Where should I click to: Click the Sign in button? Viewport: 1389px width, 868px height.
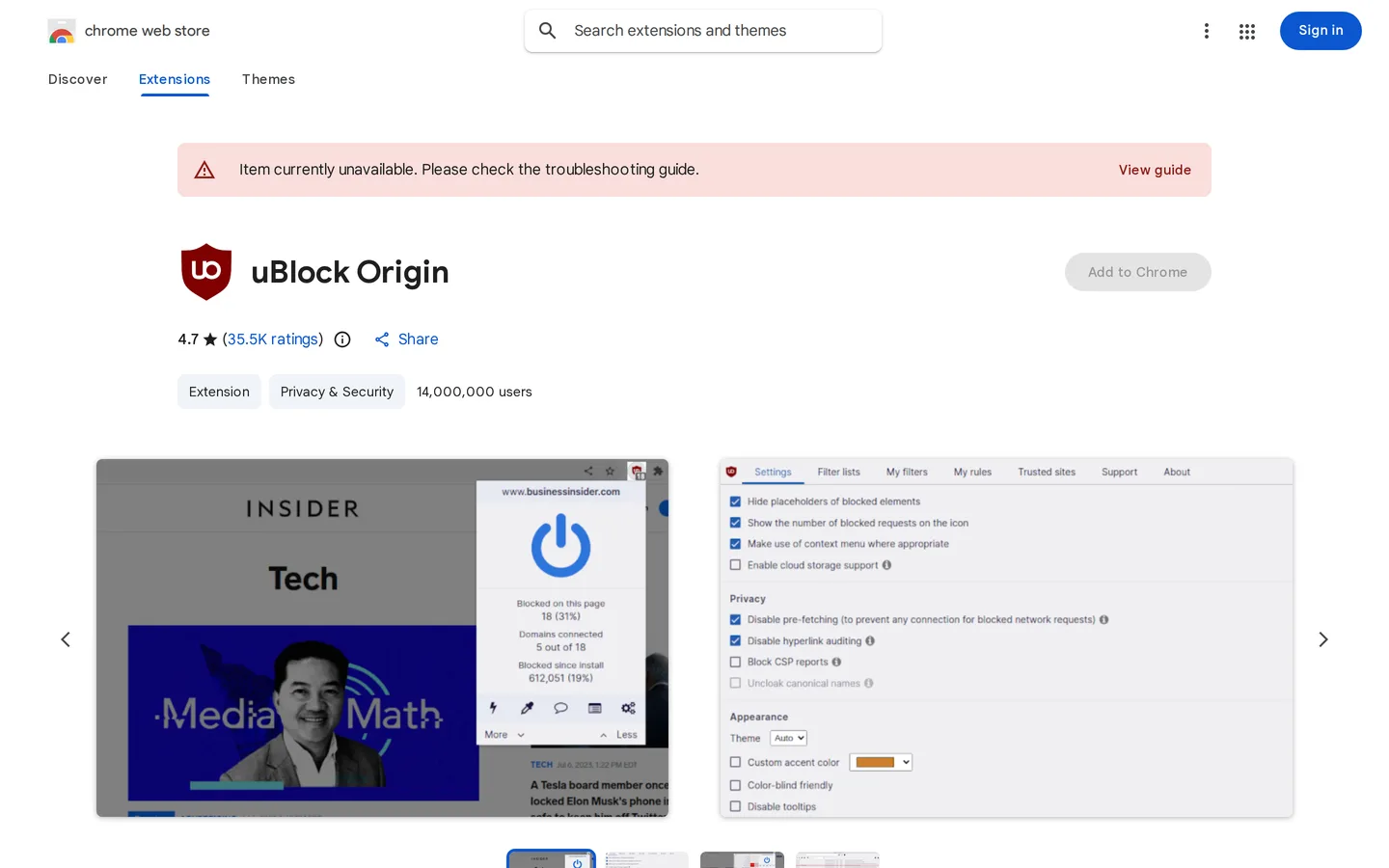point(1321,31)
